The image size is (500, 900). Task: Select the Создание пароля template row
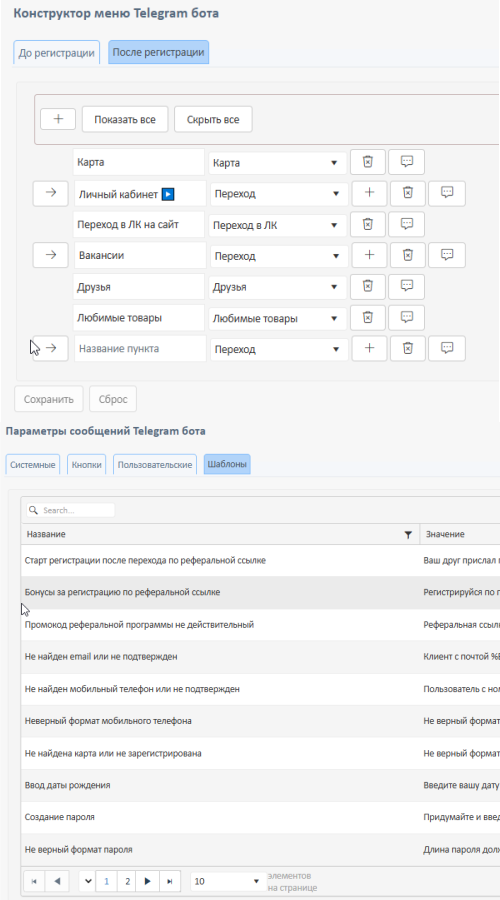pos(260,817)
